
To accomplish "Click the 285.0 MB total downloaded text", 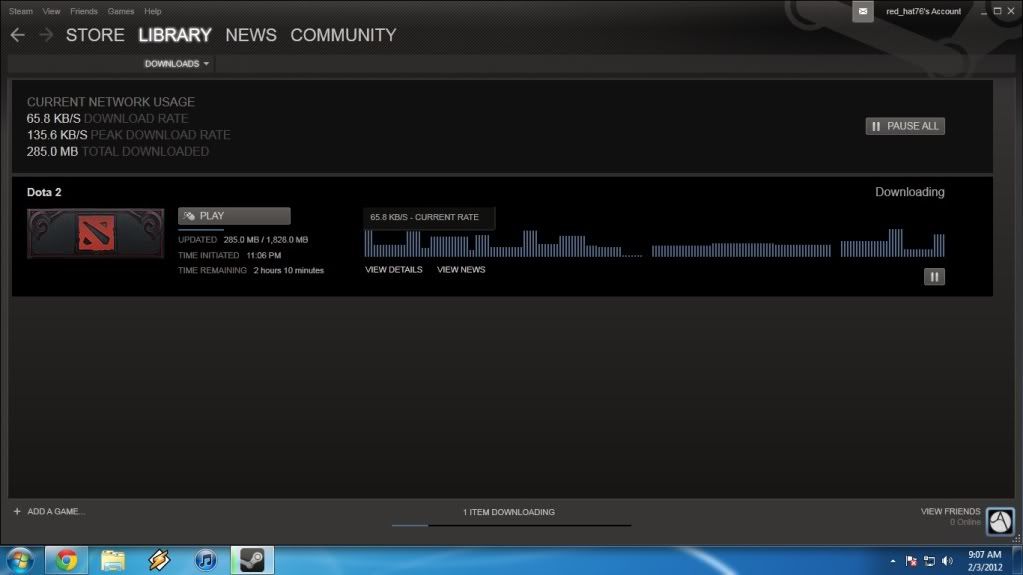I will point(52,151).
